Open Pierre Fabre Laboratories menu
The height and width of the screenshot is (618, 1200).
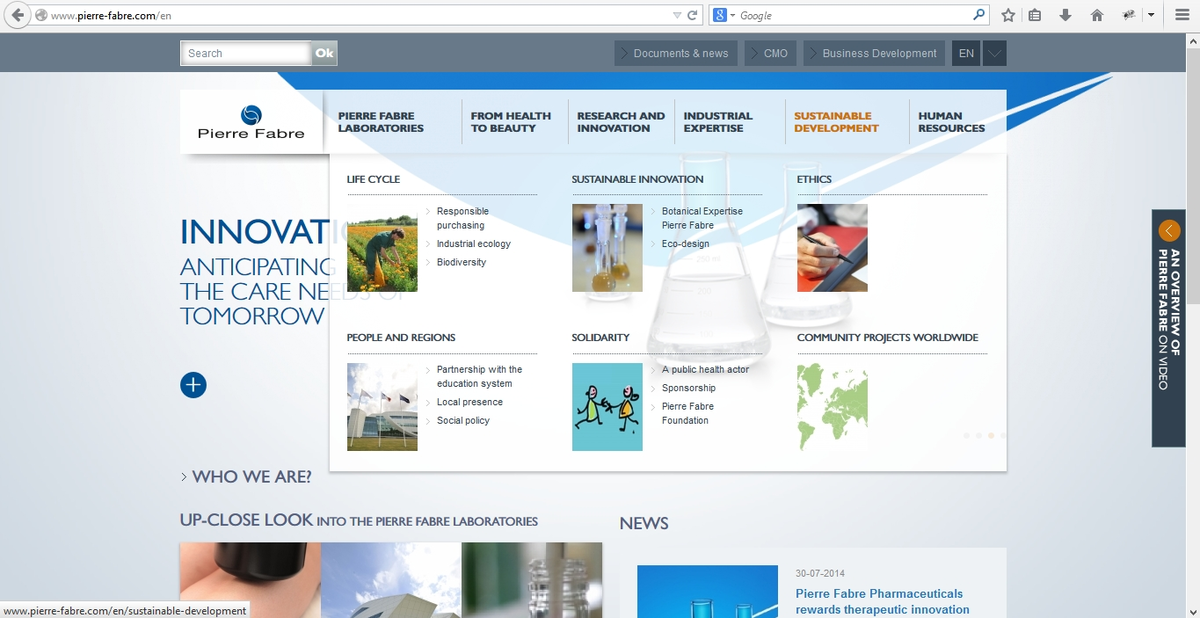click(x=381, y=122)
